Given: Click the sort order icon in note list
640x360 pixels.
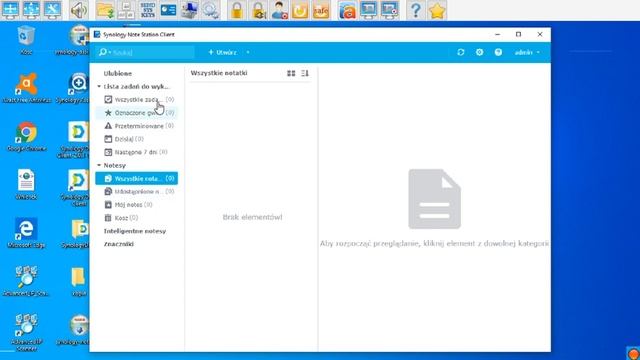Looking at the screenshot, I should (x=305, y=73).
